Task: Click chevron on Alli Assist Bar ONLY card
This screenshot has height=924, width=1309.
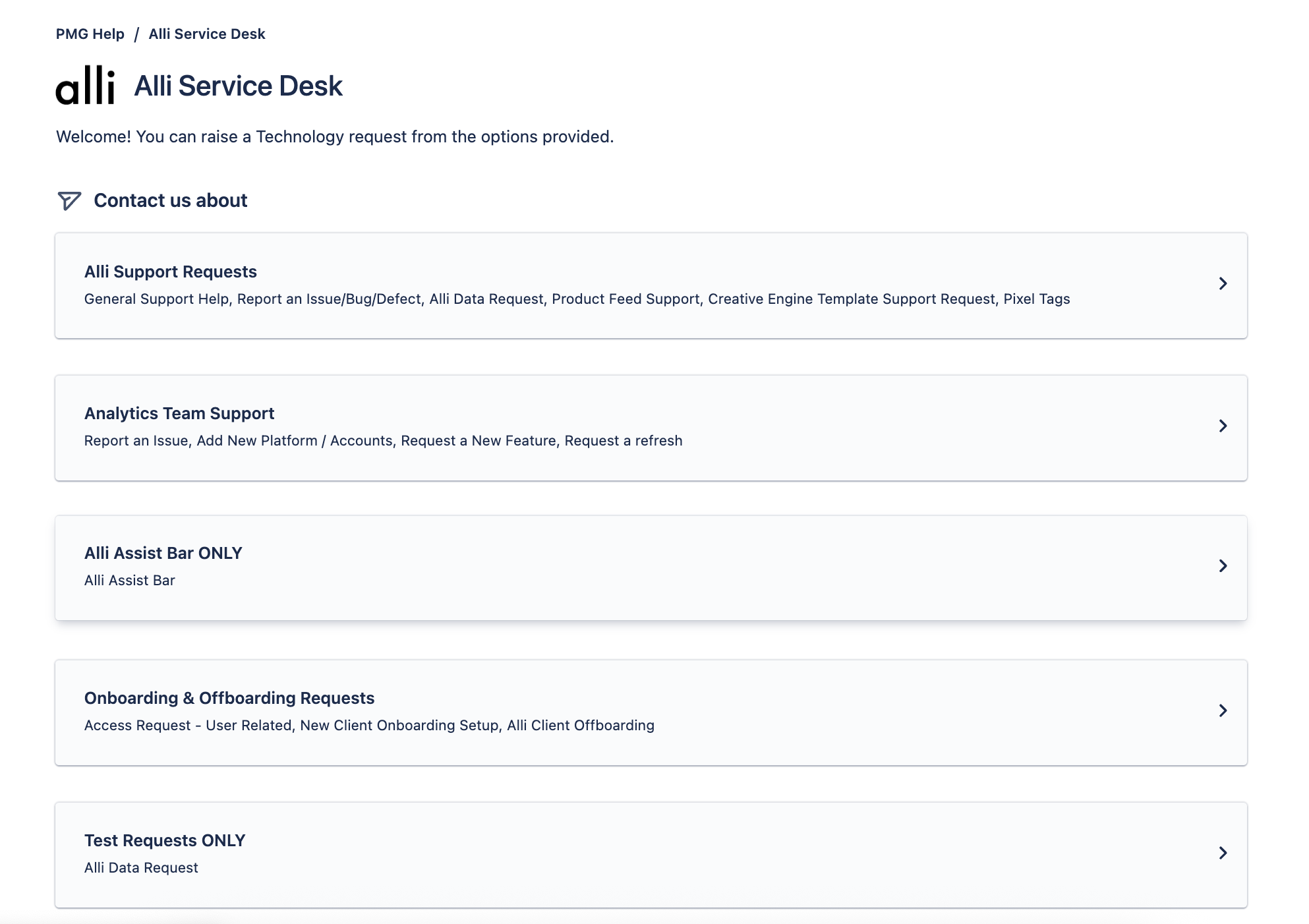Action: pos(1223,566)
